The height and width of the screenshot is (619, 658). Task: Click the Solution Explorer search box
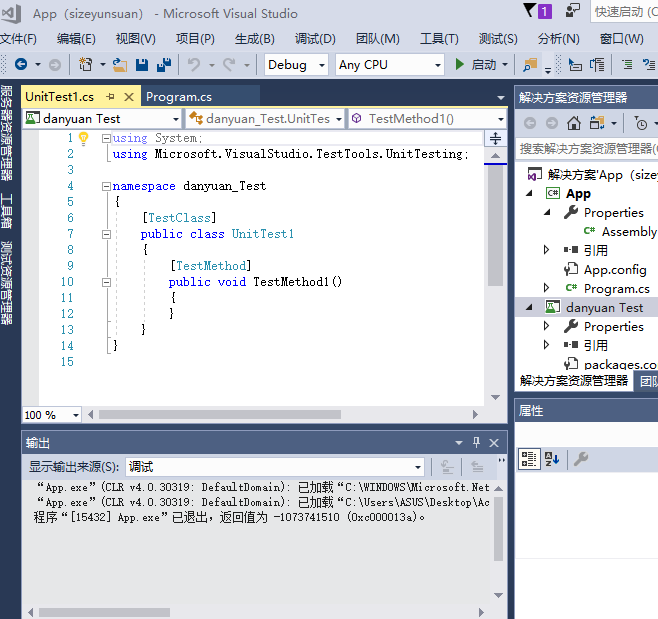coord(587,148)
